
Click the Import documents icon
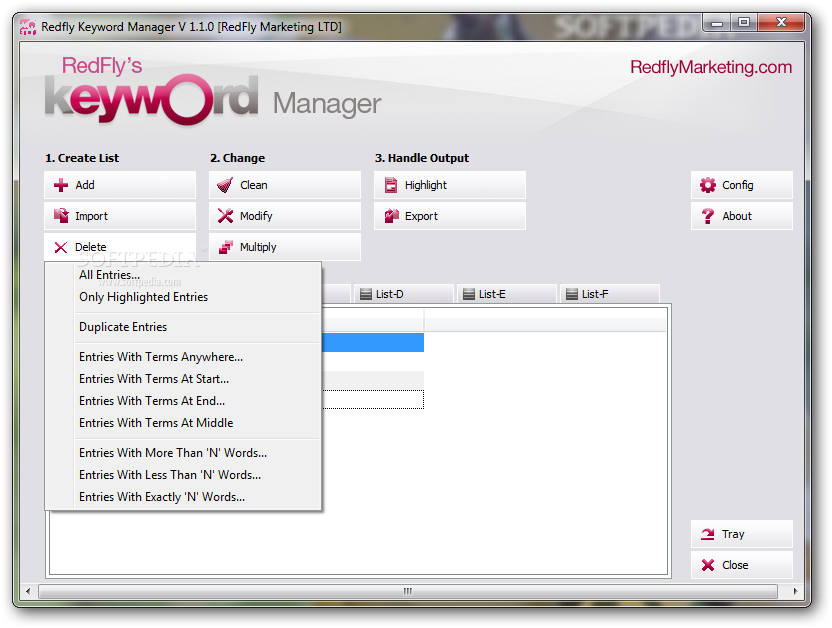(61, 216)
